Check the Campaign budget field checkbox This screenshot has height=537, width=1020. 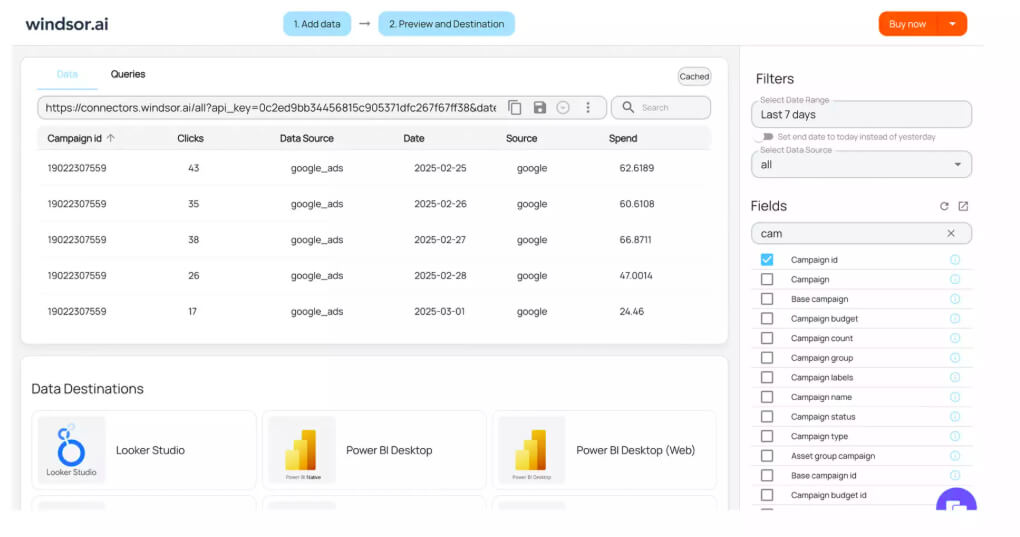767,319
